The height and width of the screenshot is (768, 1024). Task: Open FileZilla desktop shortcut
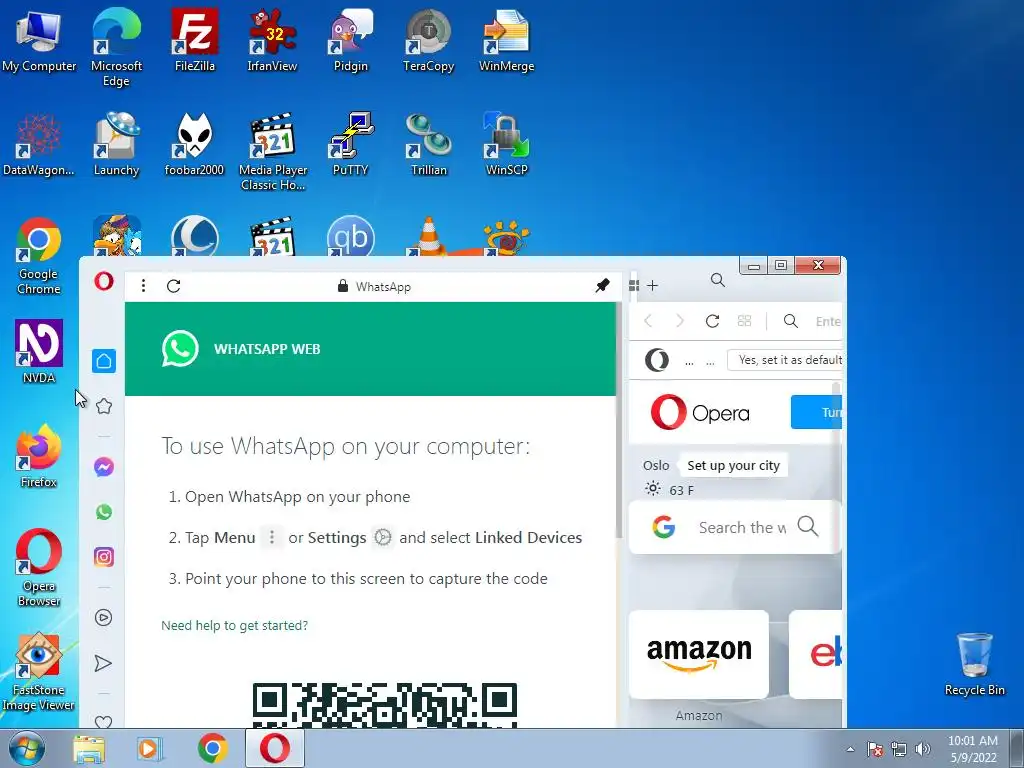tap(195, 40)
